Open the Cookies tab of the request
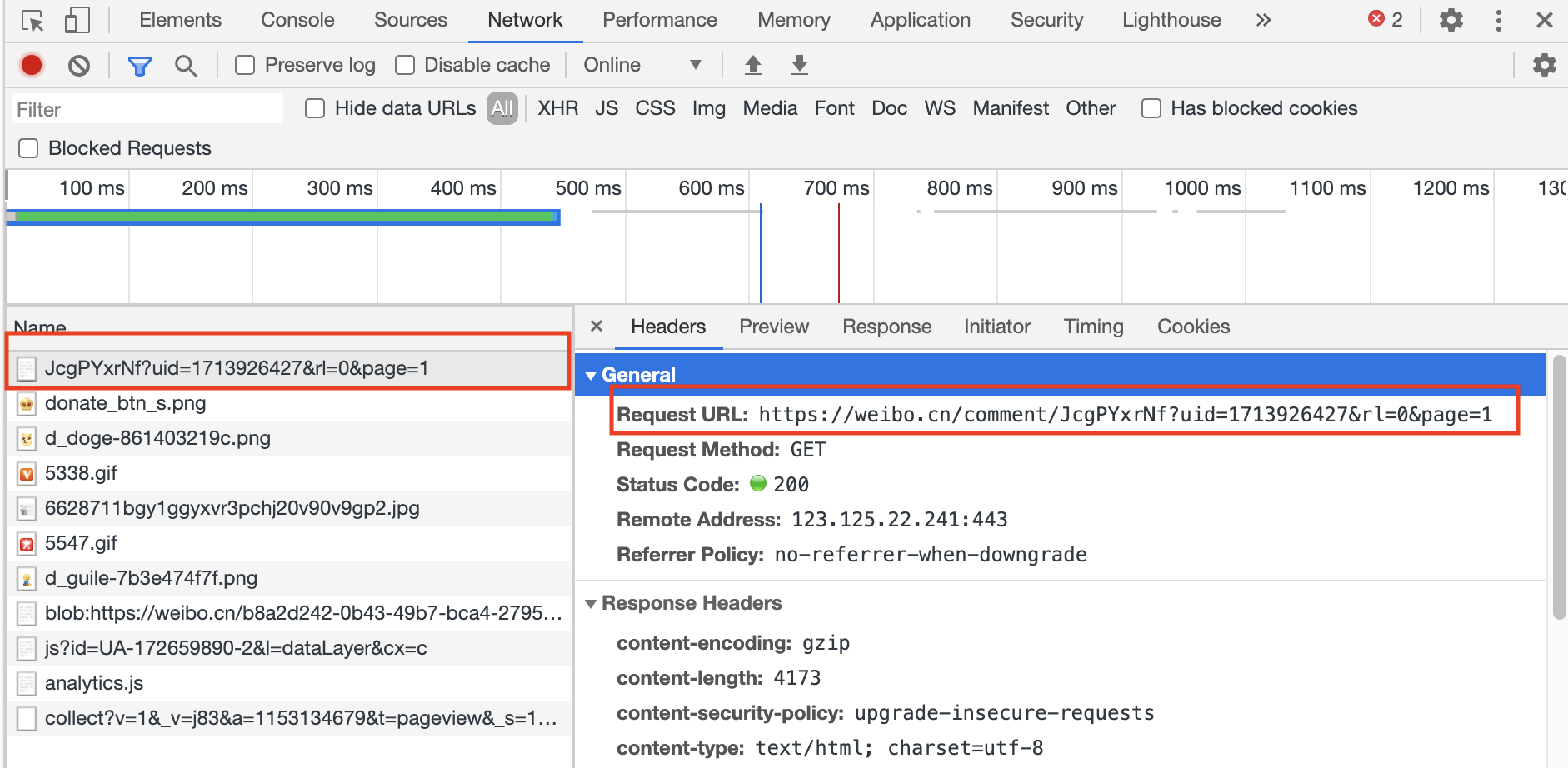This screenshot has height=768, width=1568. [x=1193, y=327]
